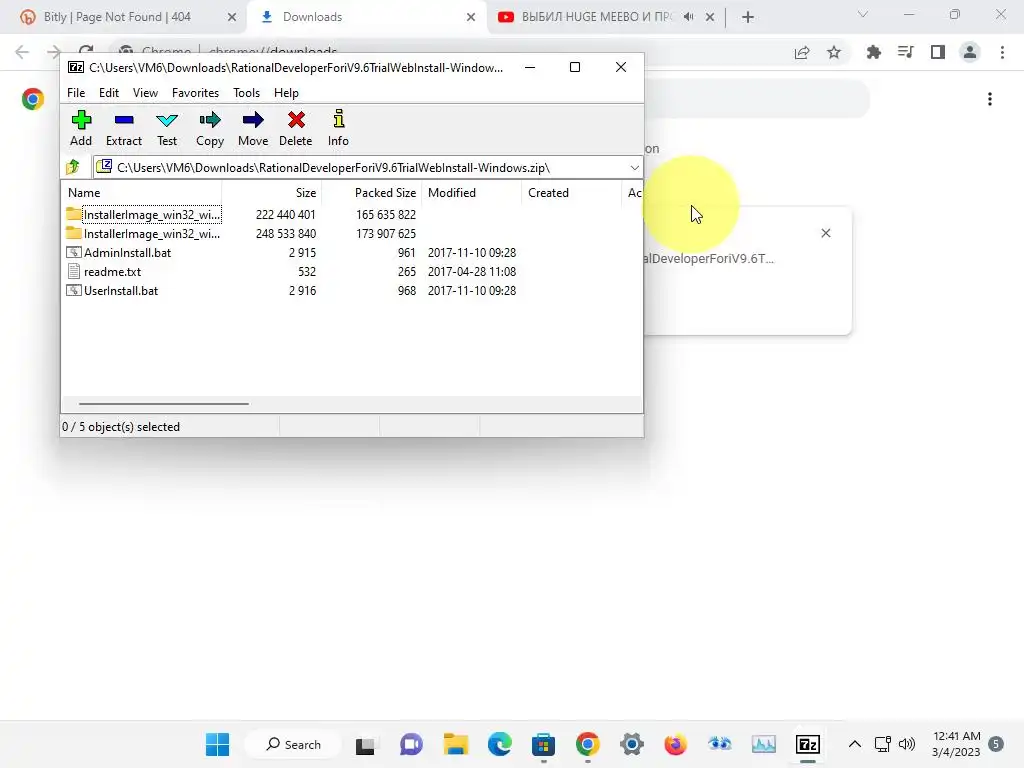The height and width of the screenshot is (768, 1024).
Task: Open the Downloads page more-actions menu
Action: [990, 99]
